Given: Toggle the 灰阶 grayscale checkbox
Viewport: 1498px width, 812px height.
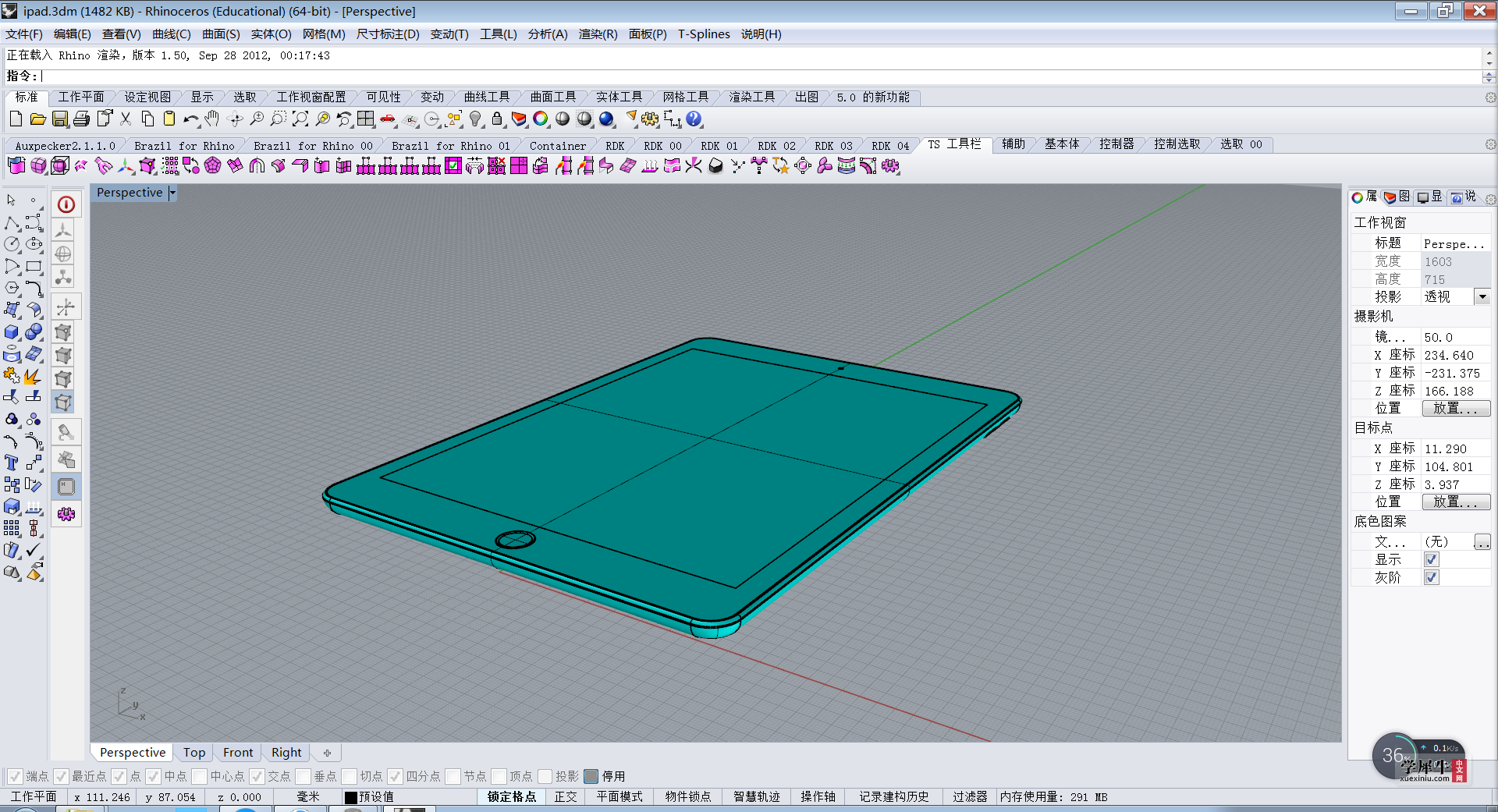Looking at the screenshot, I should 1431,577.
